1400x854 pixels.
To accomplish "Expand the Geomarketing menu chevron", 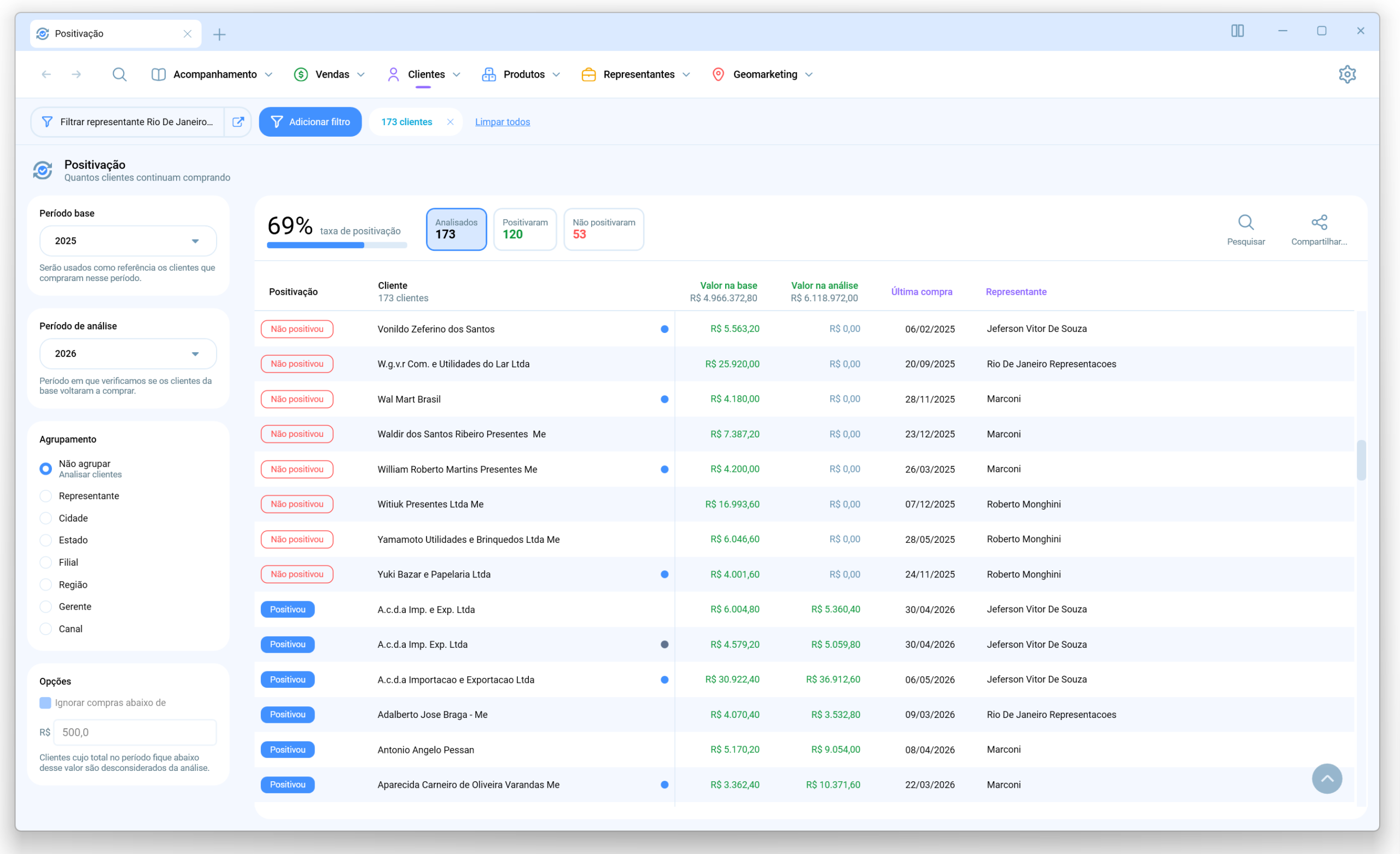I will pyautogui.click(x=808, y=74).
